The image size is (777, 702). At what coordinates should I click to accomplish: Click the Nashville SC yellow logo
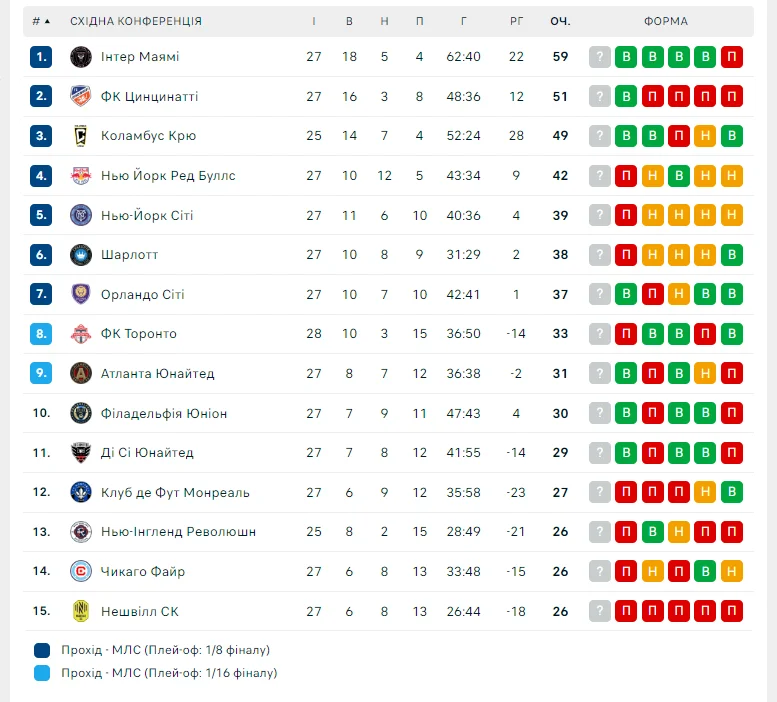point(81,611)
